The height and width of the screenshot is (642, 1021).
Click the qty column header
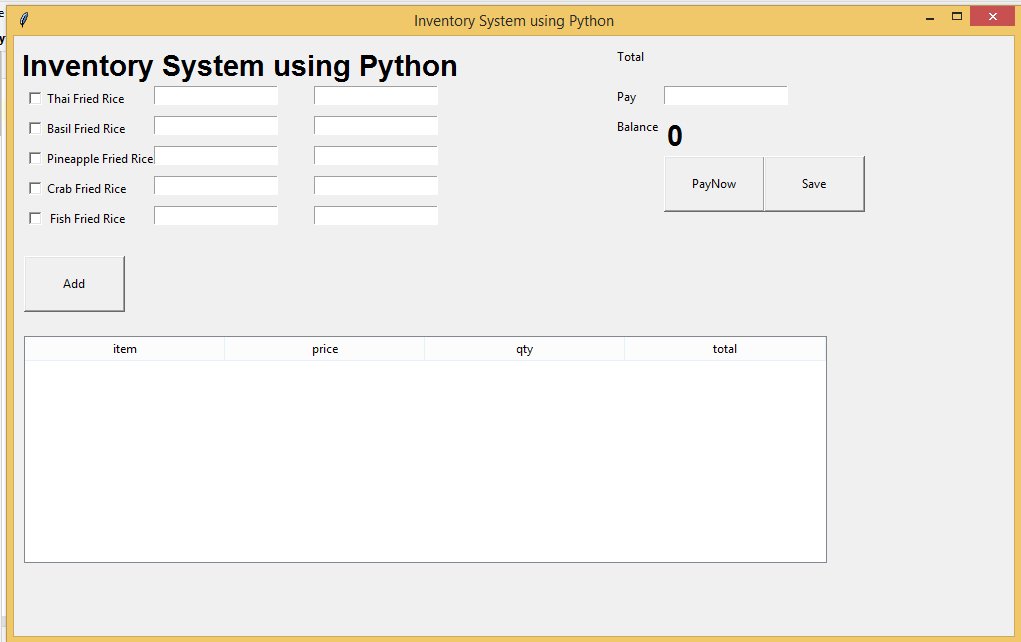[525, 349]
